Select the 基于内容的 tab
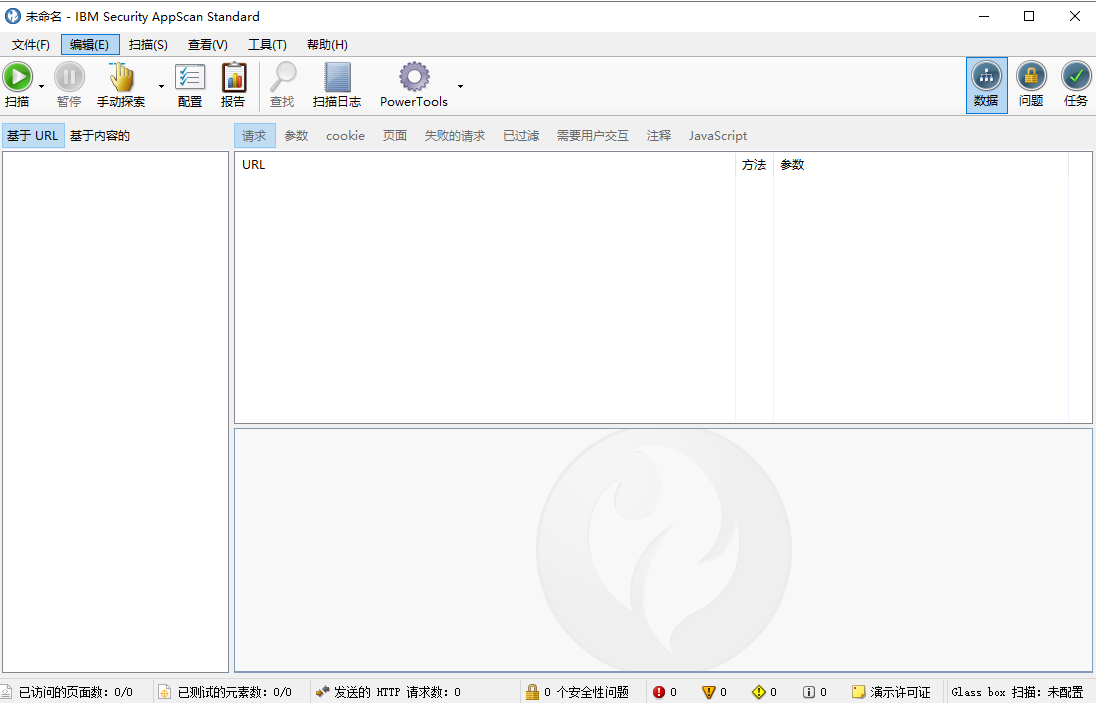Viewport: 1096px width, 703px height. click(x=100, y=136)
